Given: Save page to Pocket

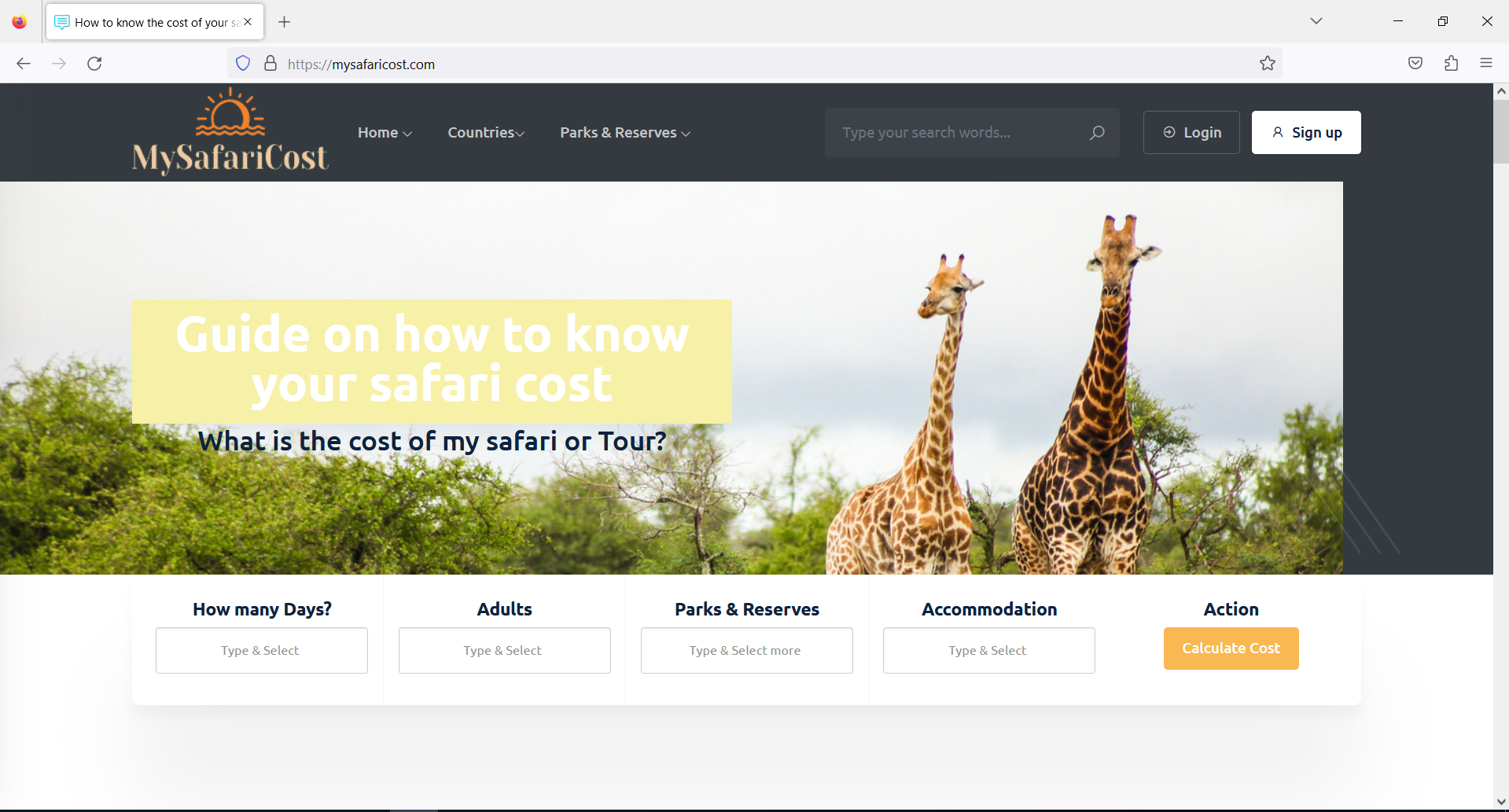Looking at the screenshot, I should tap(1415, 63).
